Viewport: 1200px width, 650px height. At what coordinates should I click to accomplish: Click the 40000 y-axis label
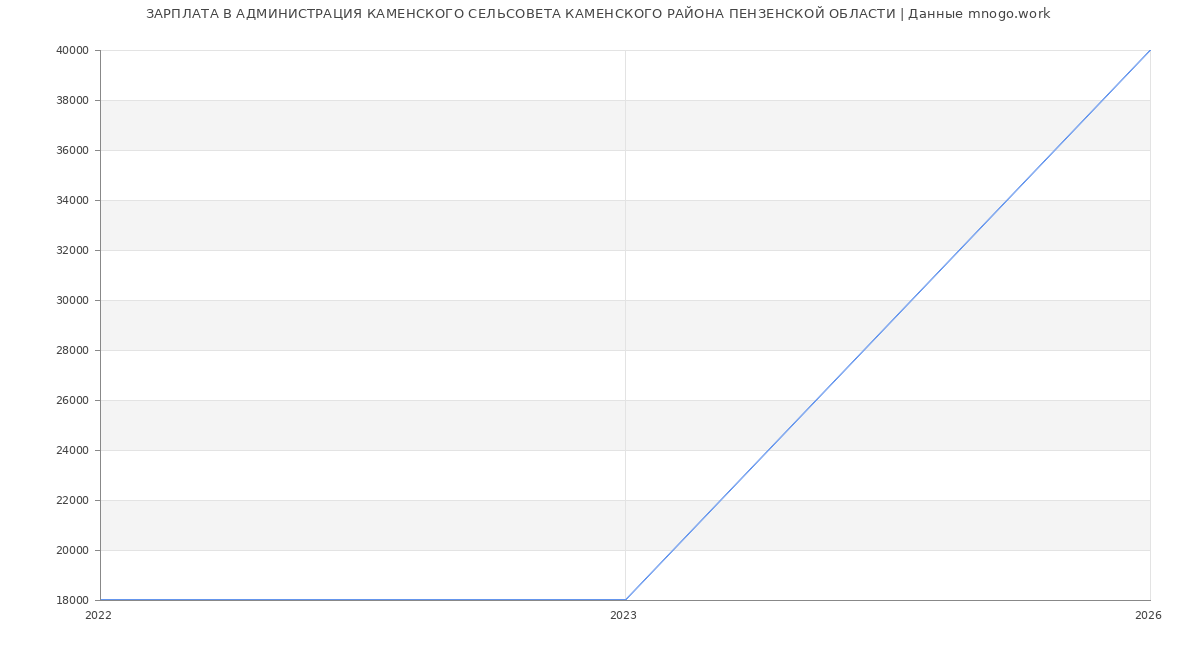tap(73, 50)
